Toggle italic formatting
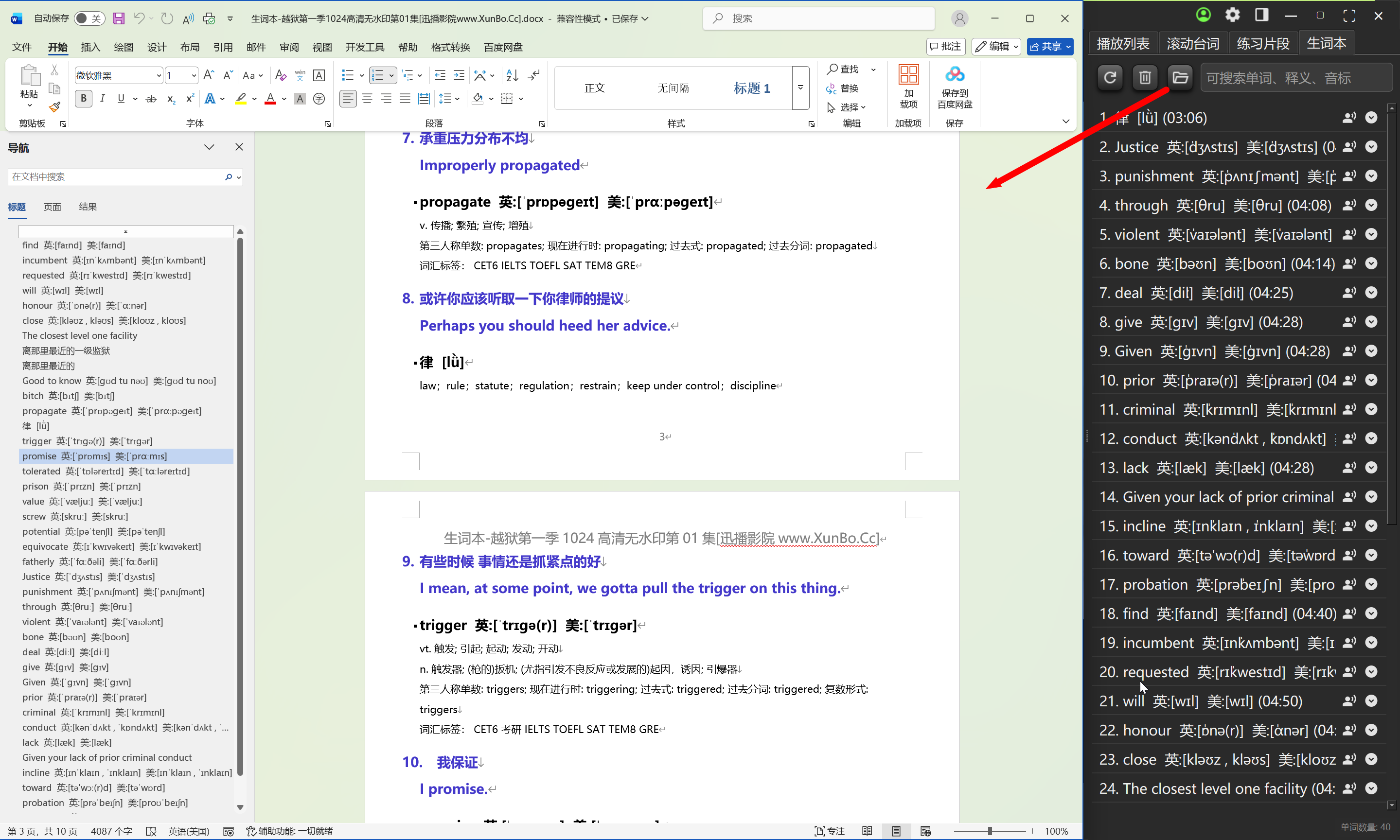 click(103, 99)
